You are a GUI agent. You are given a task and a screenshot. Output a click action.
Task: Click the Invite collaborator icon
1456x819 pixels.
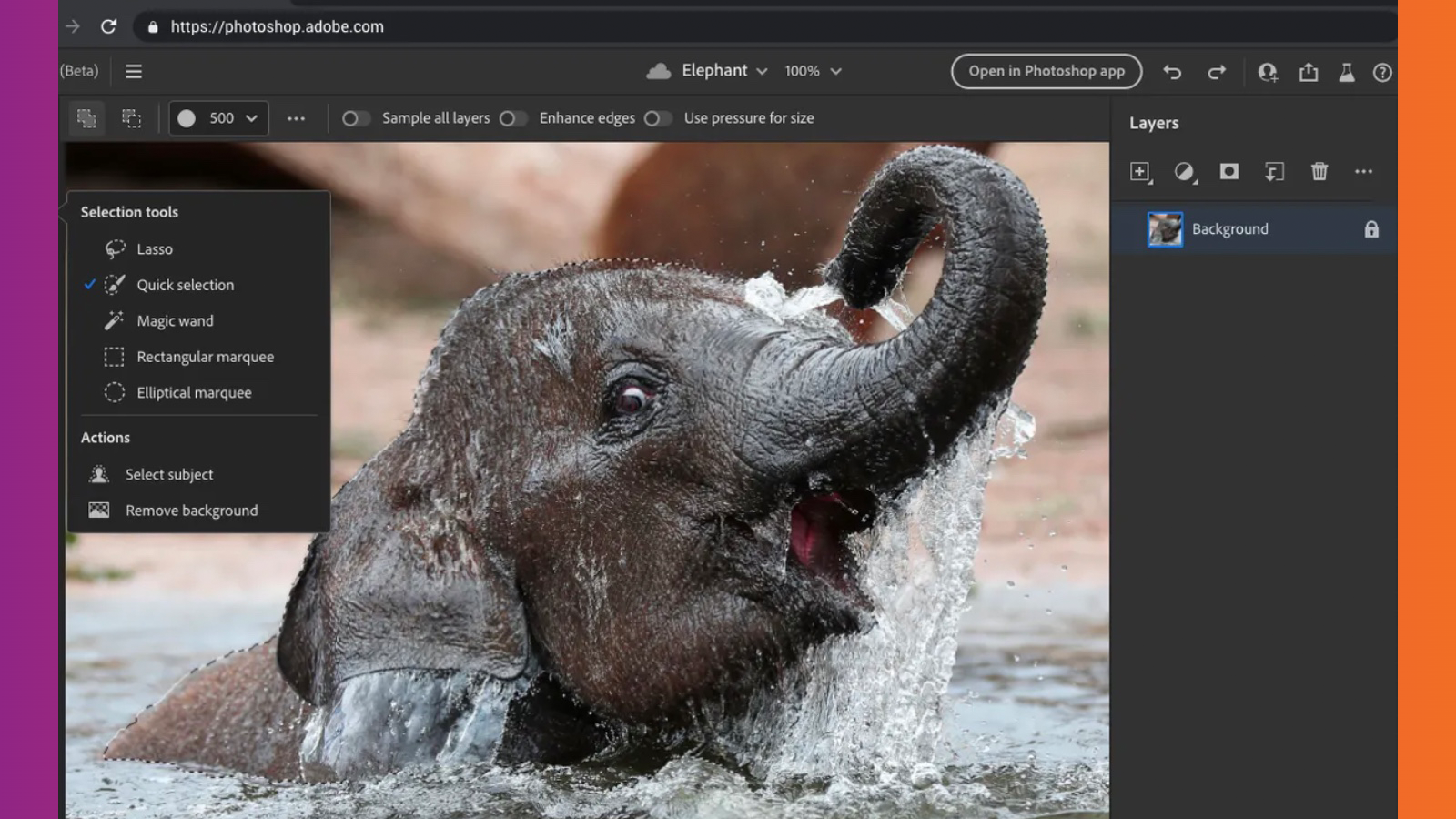[1267, 71]
